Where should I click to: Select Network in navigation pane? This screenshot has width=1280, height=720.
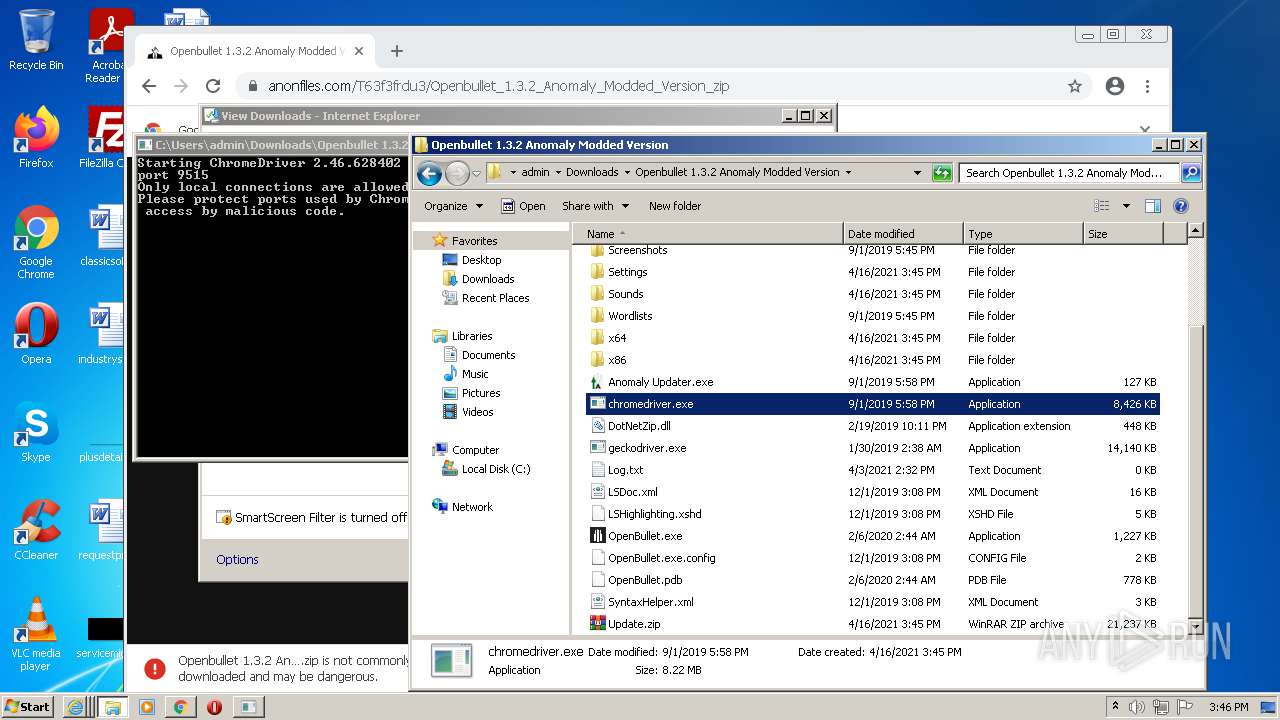coord(472,507)
